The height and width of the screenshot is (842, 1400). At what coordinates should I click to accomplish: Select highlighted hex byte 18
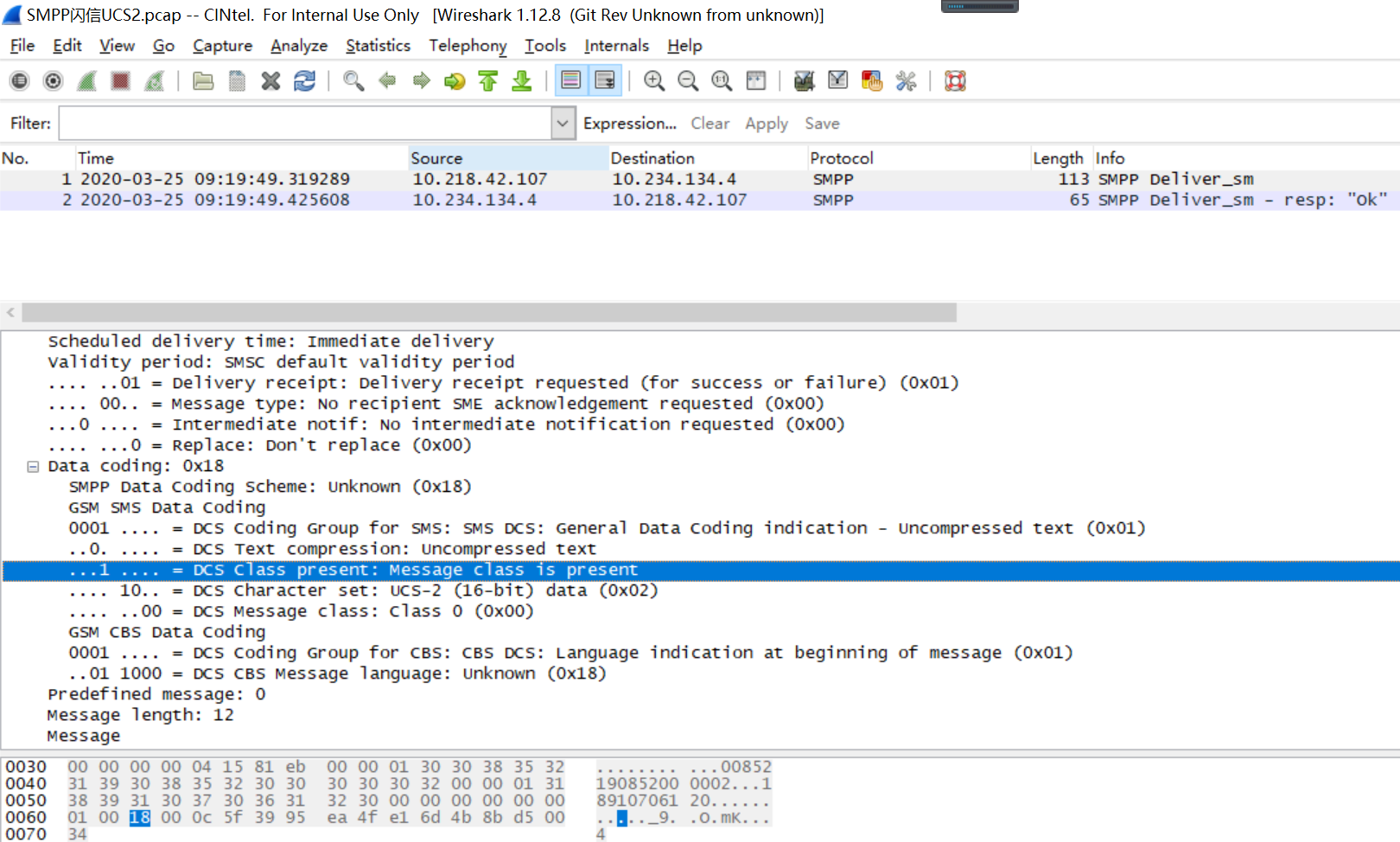click(140, 818)
